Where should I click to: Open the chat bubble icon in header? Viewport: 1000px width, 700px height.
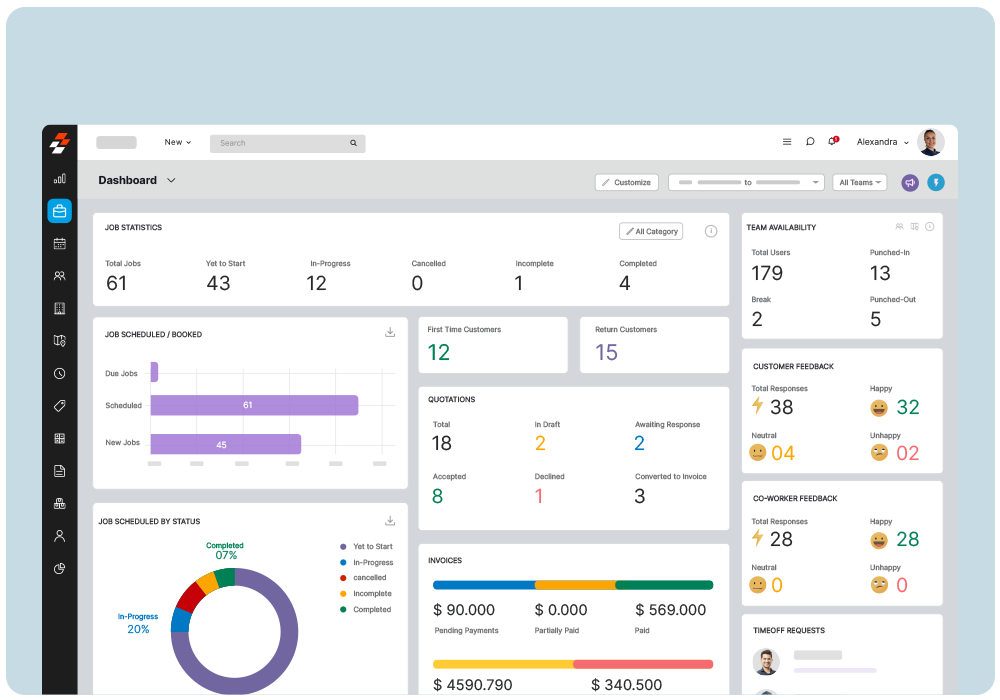(810, 142)
